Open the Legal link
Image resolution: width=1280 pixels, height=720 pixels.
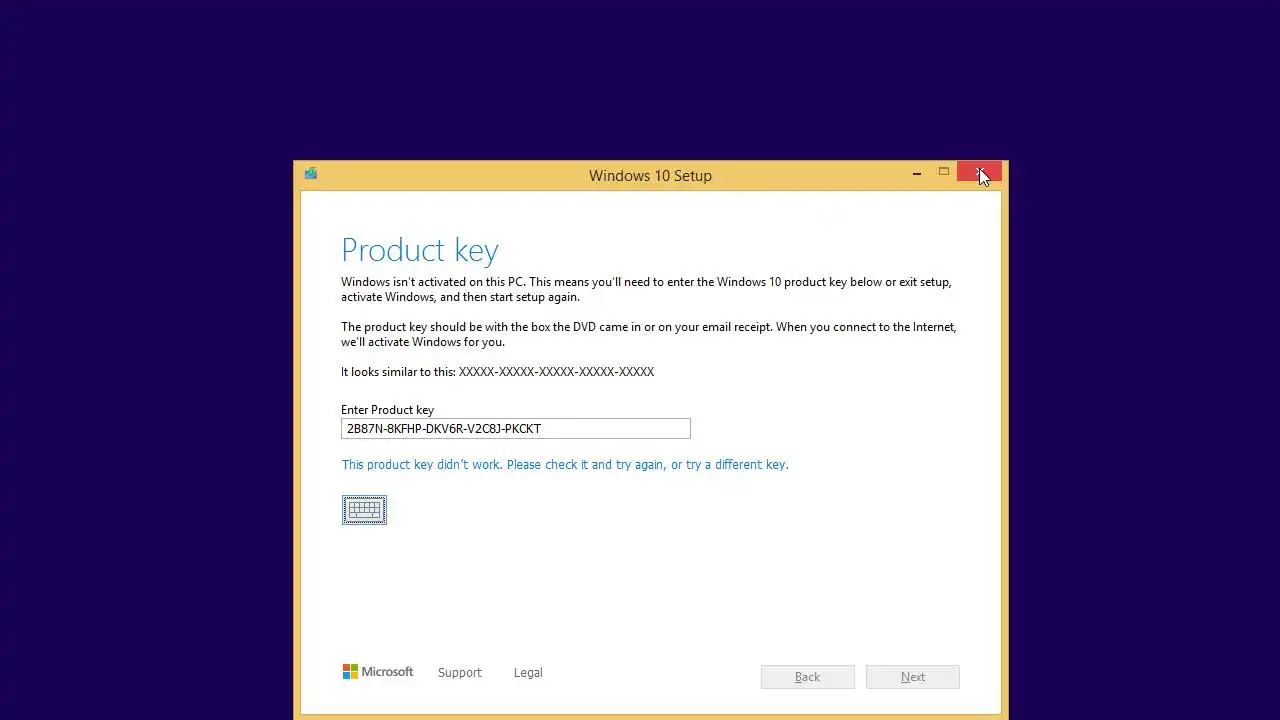528,673
